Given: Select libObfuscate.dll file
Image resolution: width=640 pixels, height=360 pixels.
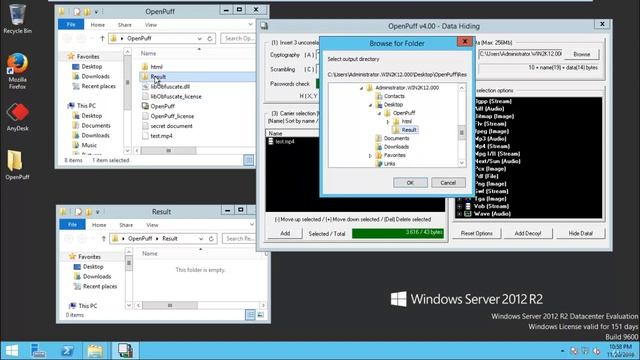Looking at the screenshot, I should (170, 87).
